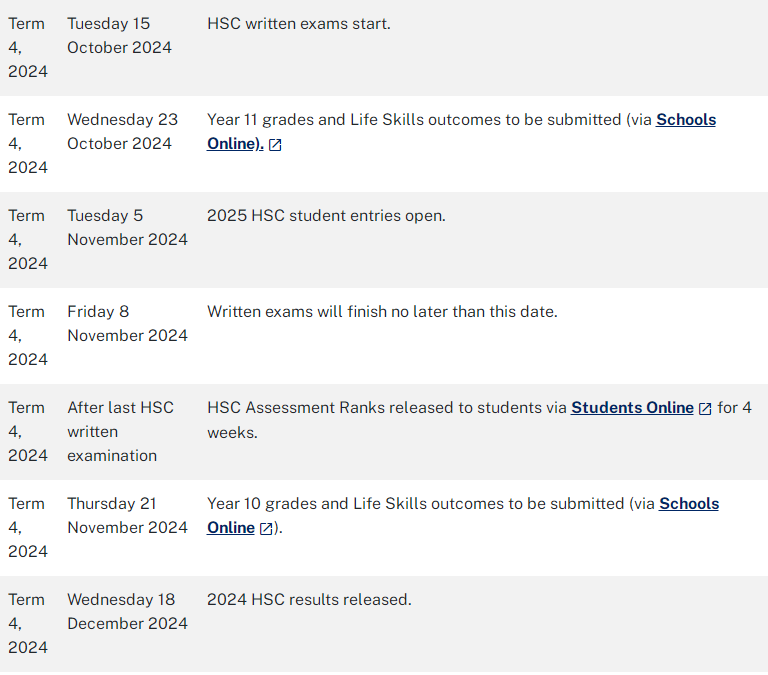Screen dimensions: 768x675
Task: Click external-link icon after Year 11 Schools Online
Action: (x=275, y=145)
